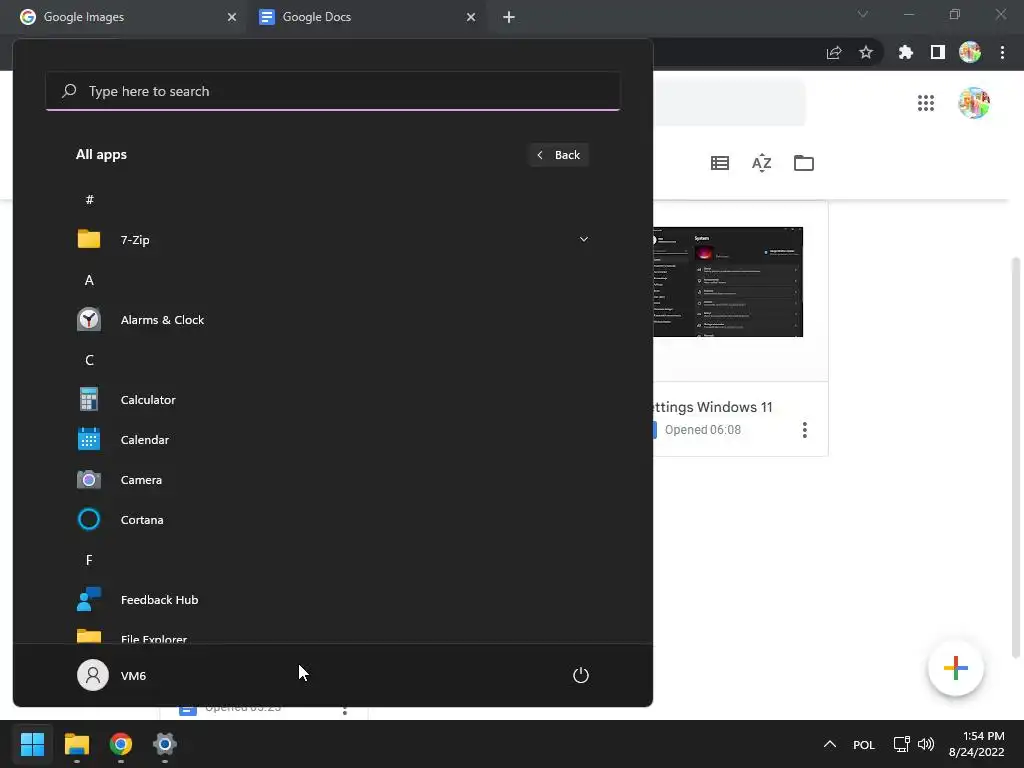1024x768 pixels.
Task: Click the Chrome tab search dropdown arrow
Action: (863, 14)
